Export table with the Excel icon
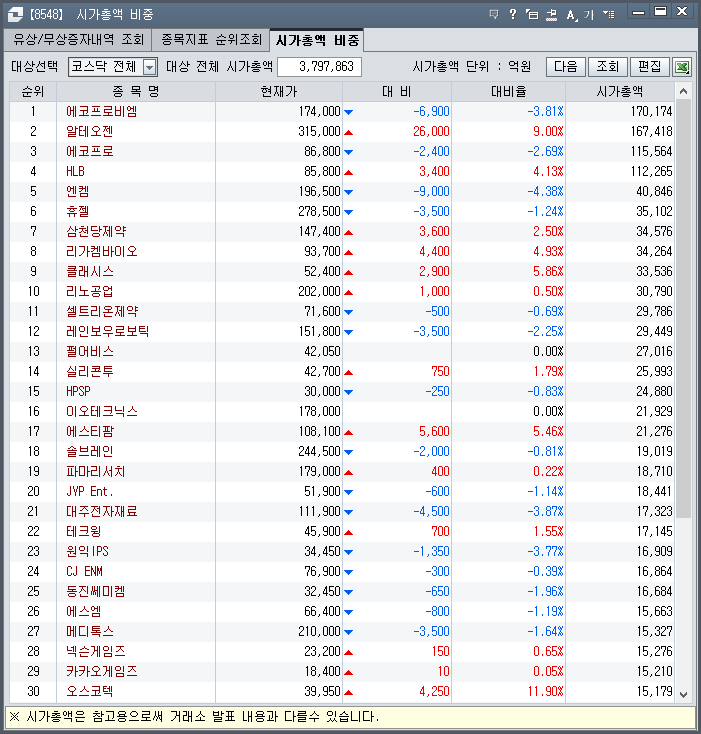This screenshot has height=734, width=701. pos(682,67)
